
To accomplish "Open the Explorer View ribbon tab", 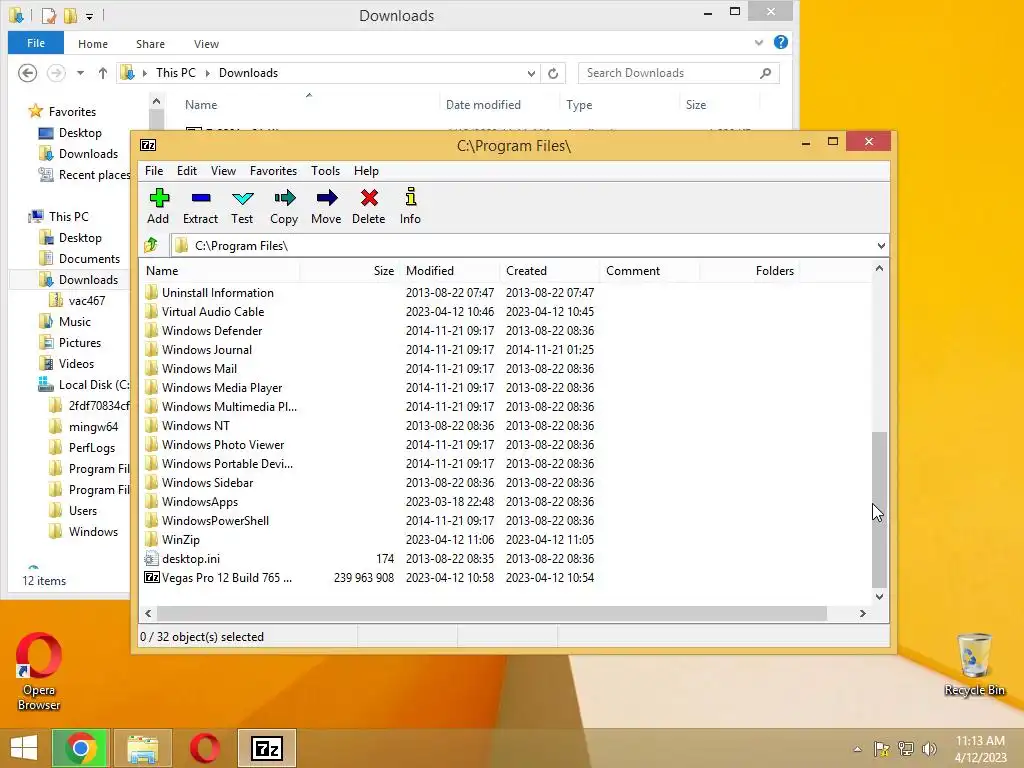I will pyautogui.click(x=206, y=44).
